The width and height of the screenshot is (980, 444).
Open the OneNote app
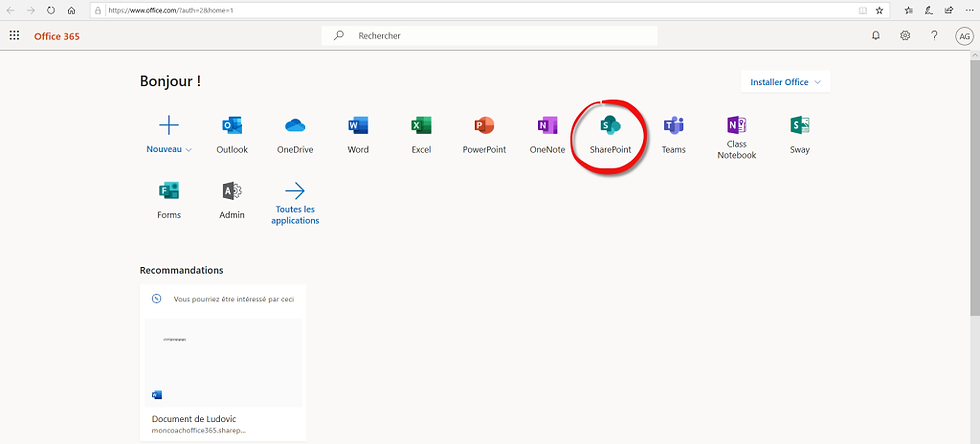coord(547,134)
